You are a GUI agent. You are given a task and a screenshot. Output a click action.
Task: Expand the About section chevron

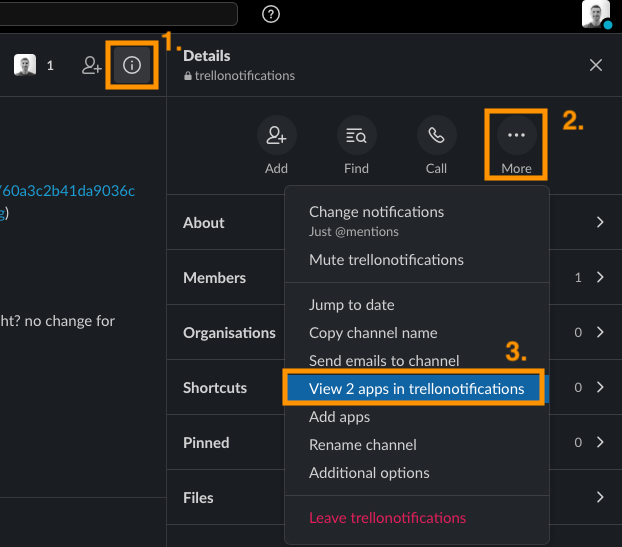600,222
